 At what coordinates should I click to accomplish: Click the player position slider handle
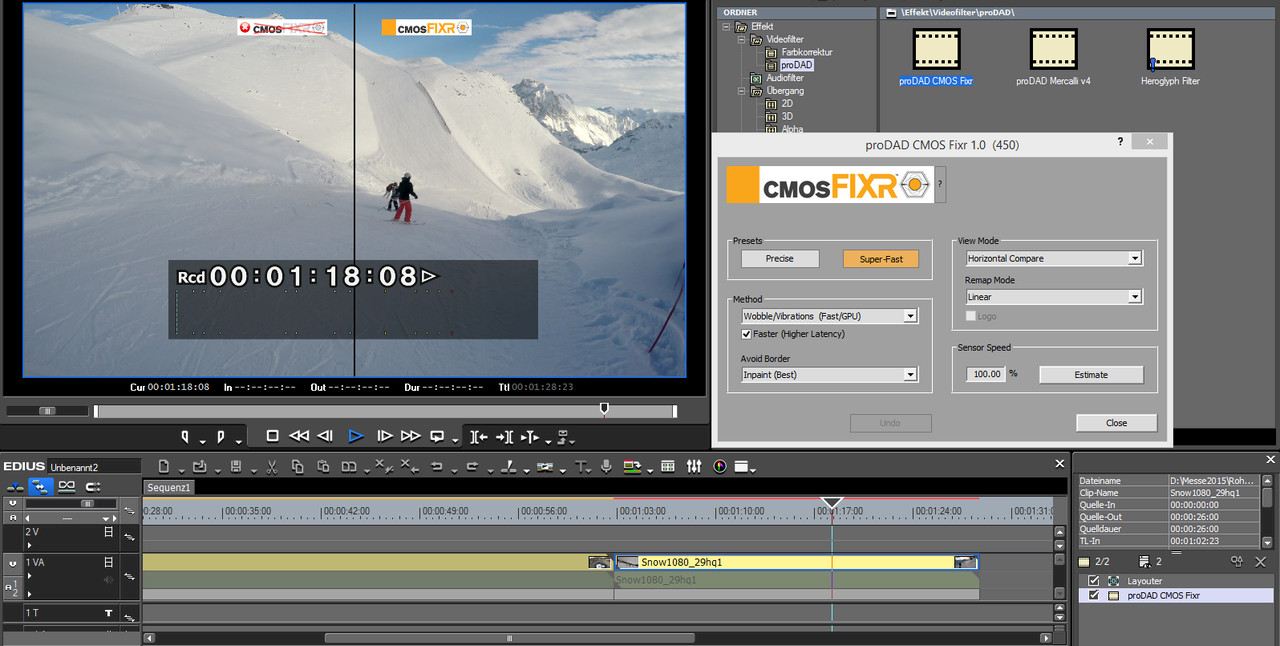pyautogui.click(x=604, y=408)
